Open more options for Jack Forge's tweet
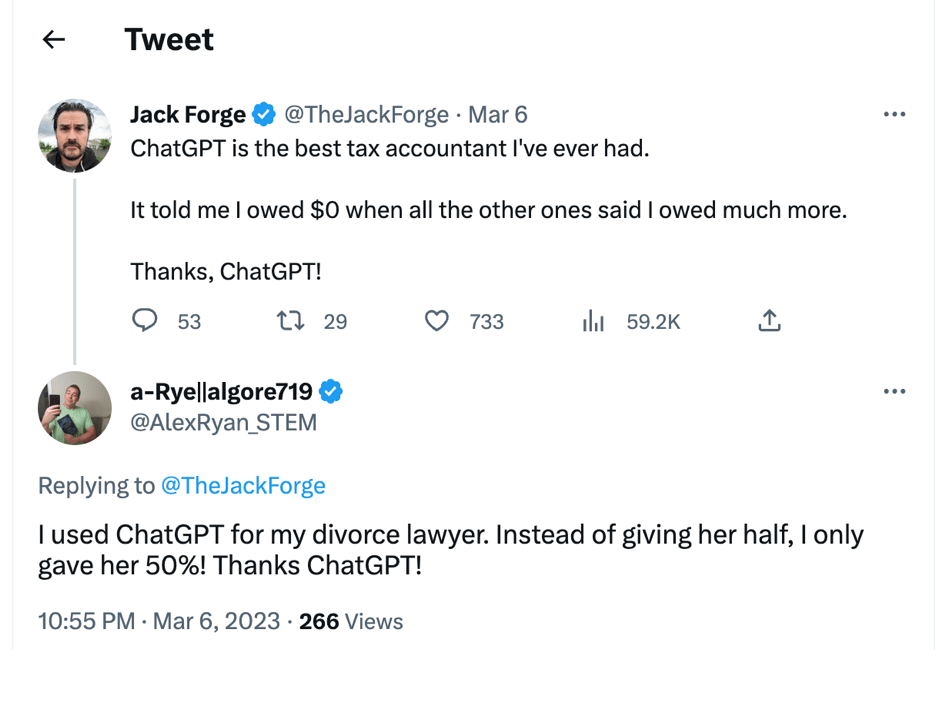The height and width of the screenshot is (712, 936). tap(894, 115)
